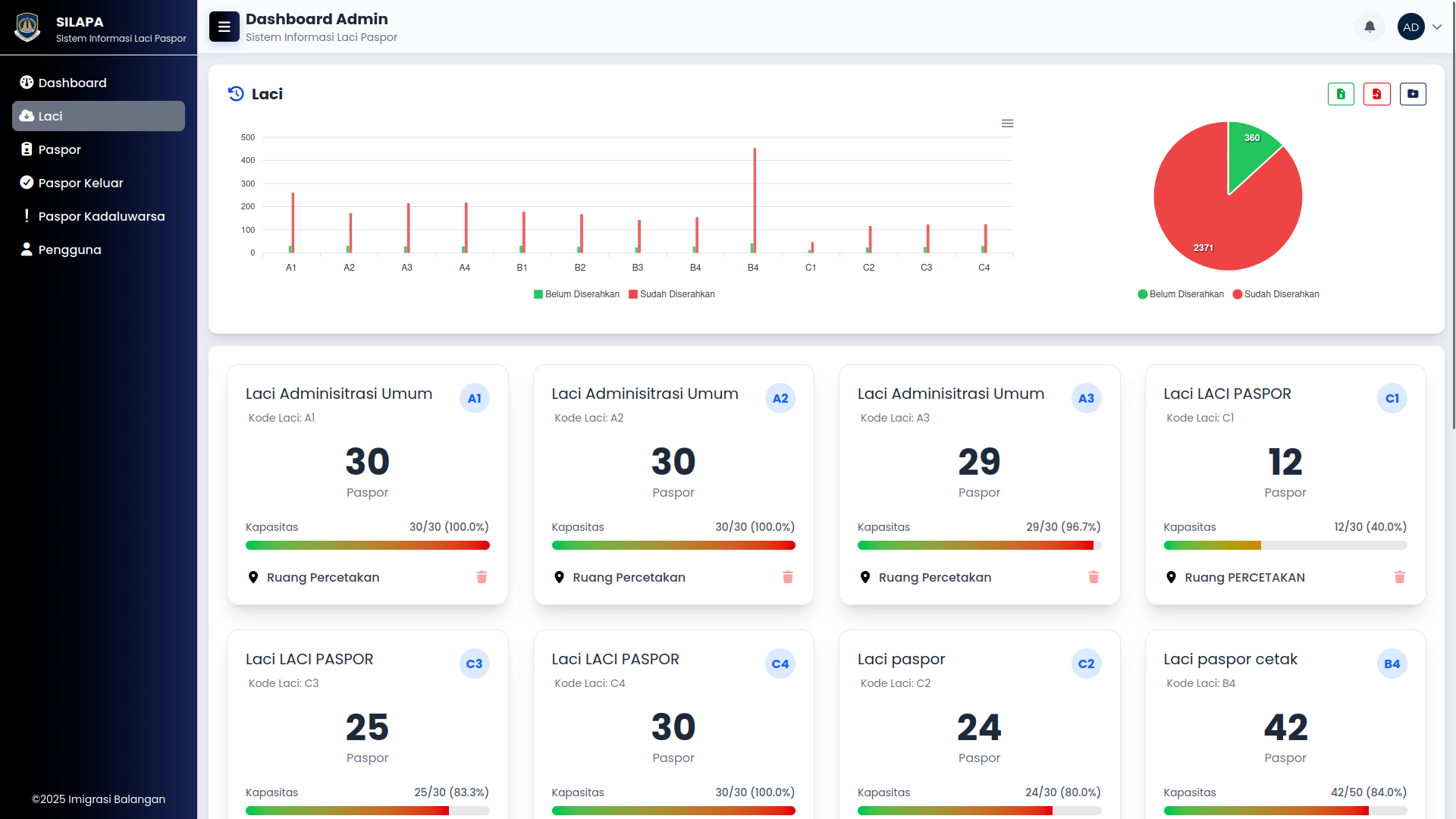Image resolution: width=1456 pixels, height=819 pixels.
Task: Toggle Belum Diserahkan in pie chart legend
Action: click(x=1181, y=294)
